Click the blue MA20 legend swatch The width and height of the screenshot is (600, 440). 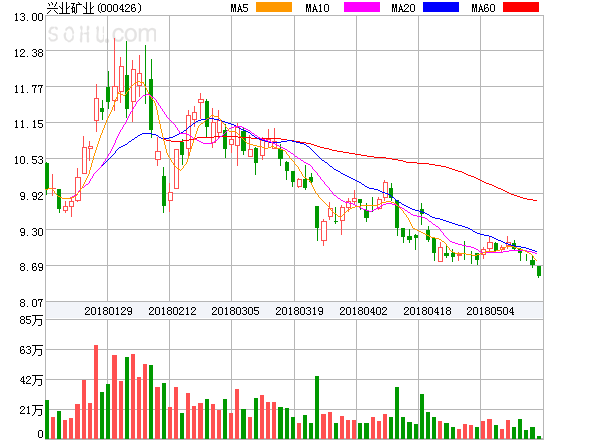pos(441,7)
